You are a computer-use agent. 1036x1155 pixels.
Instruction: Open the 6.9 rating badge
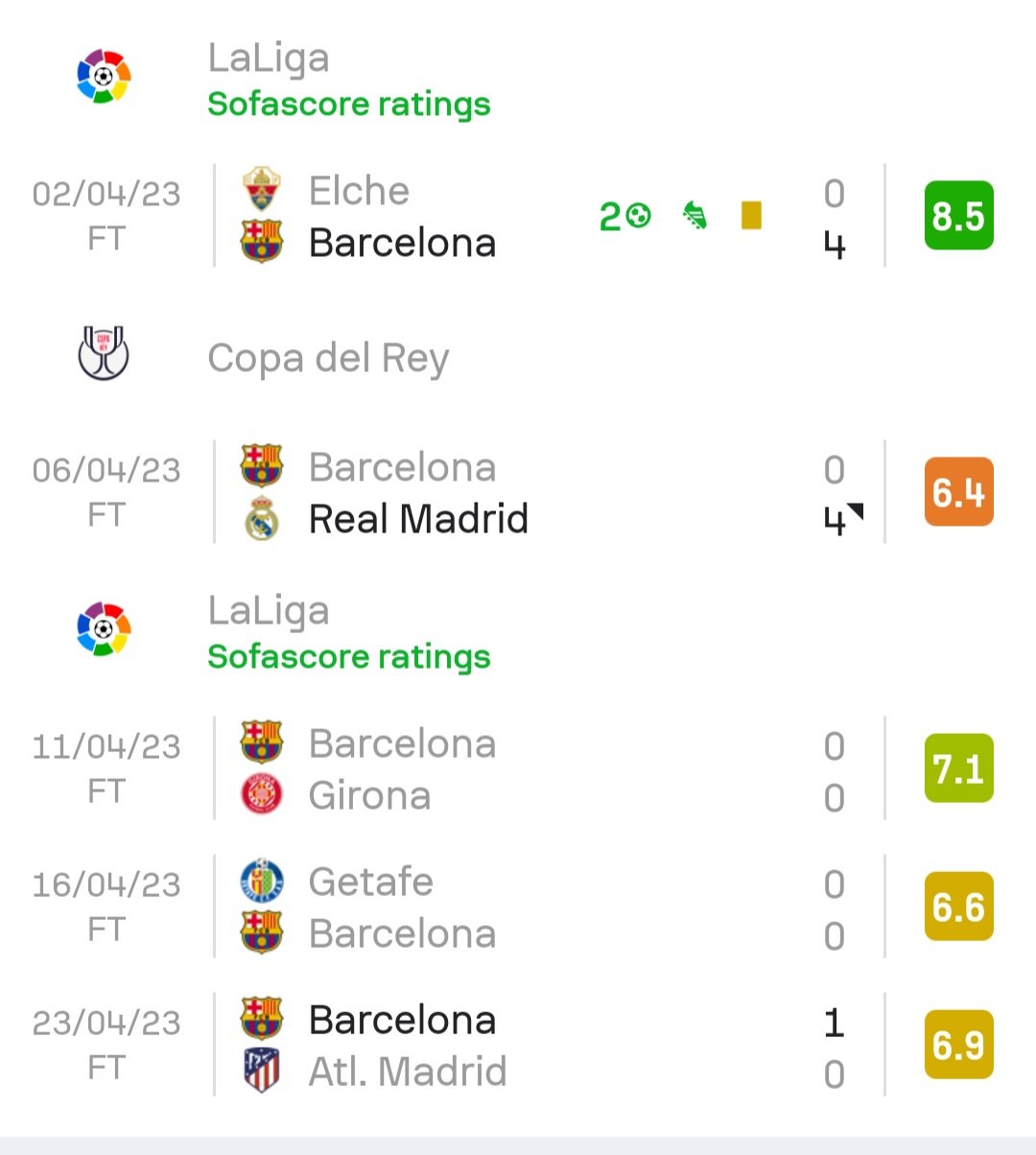click(958, 1045)
